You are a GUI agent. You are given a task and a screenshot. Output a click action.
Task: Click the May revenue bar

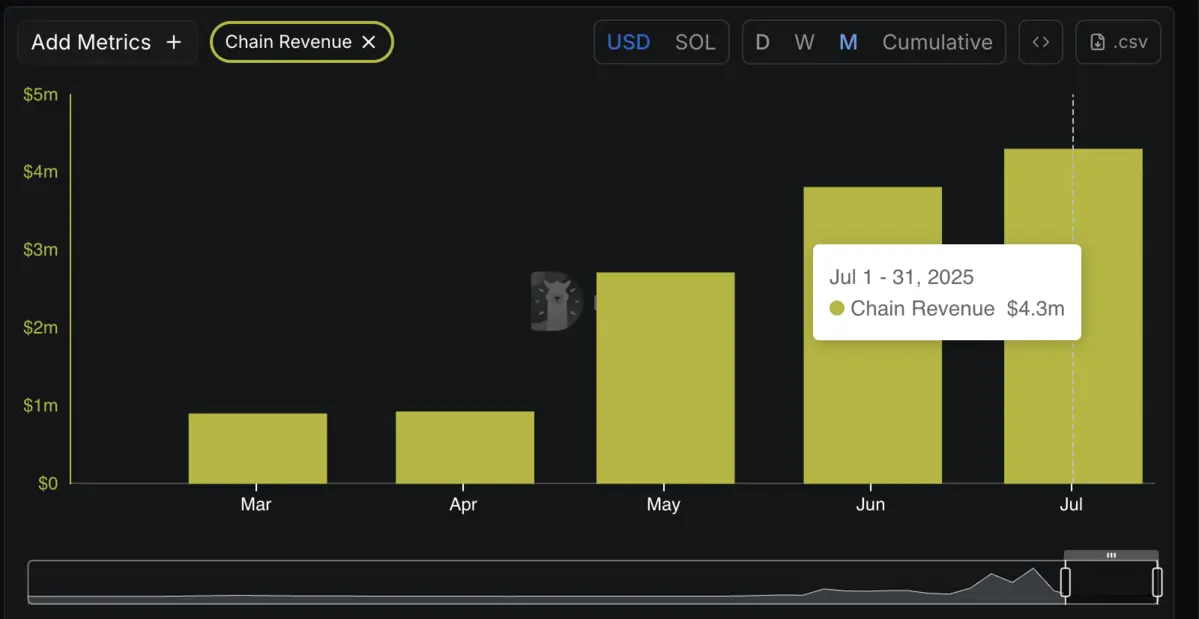[665, 378]
